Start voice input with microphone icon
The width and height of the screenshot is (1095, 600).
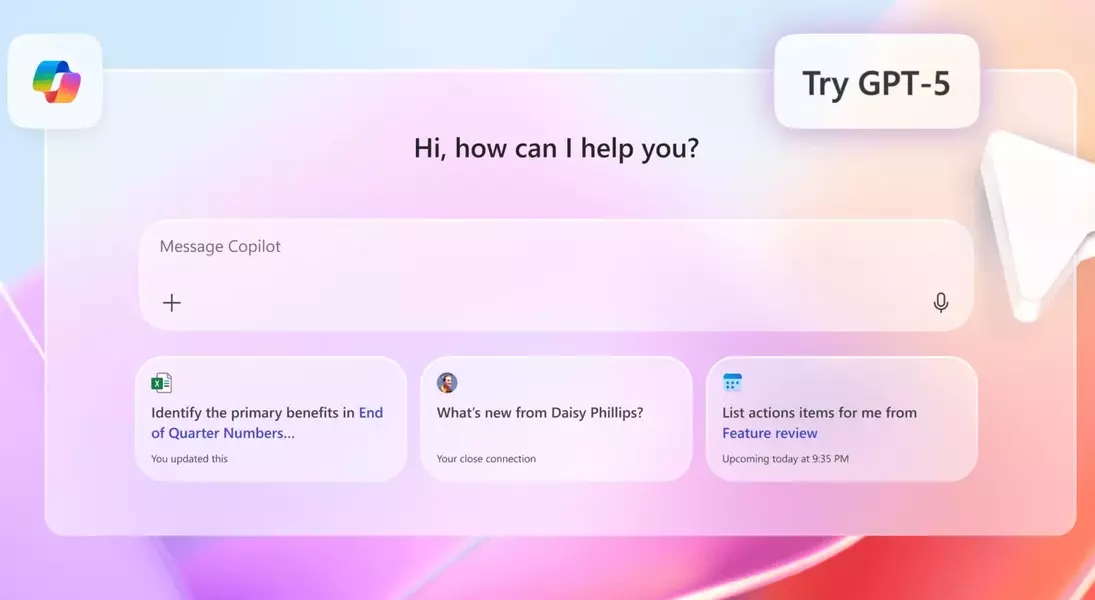click(x=940, y=303)
